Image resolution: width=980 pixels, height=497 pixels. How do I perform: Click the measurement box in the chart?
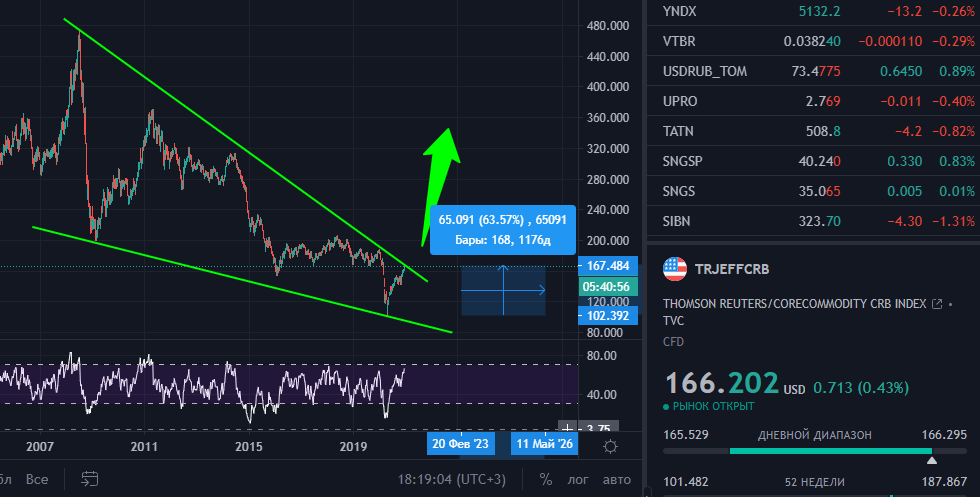coord(503,291)
